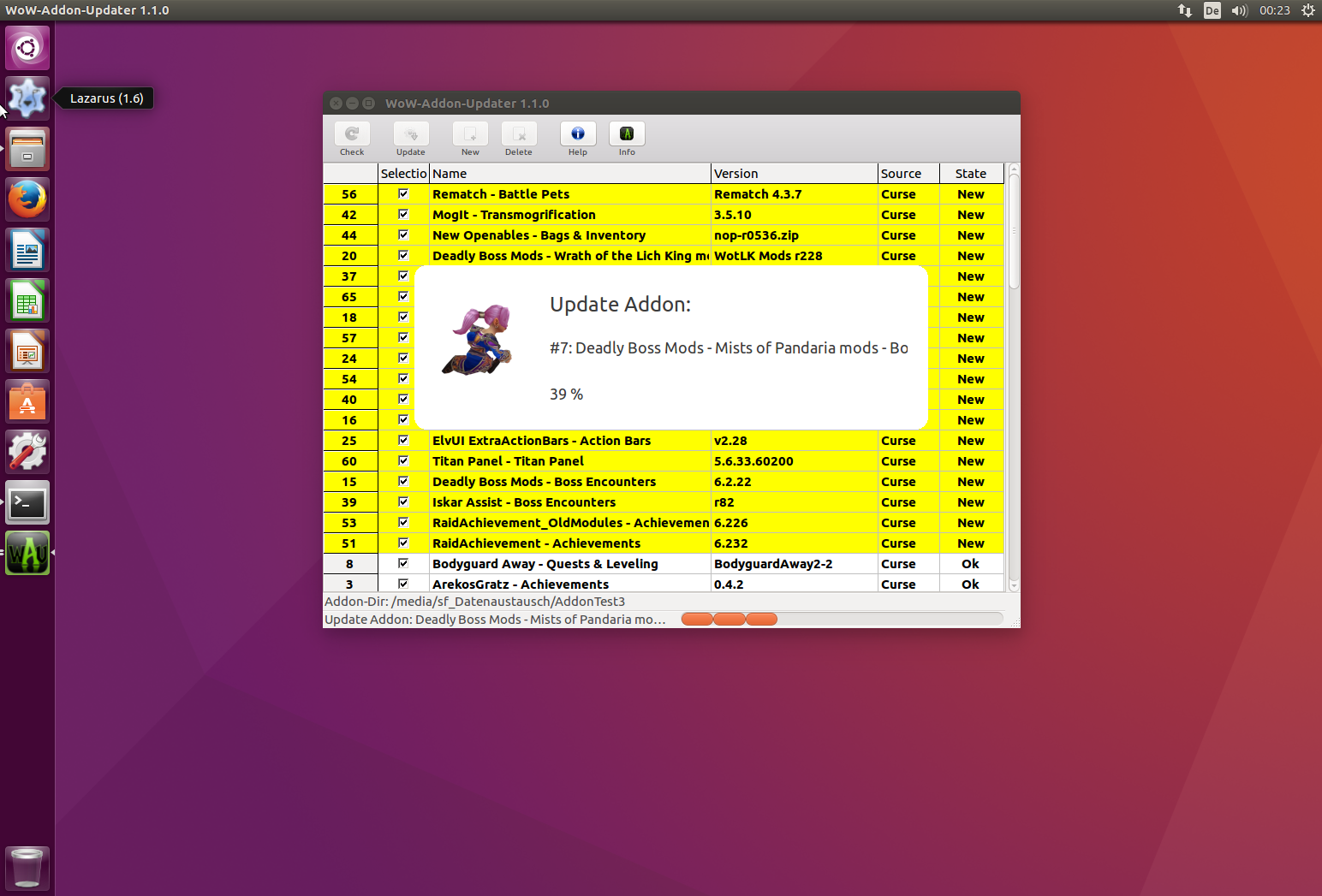1322x896 pixels.
Task: Toggle checkbox for ArekosGratz row
Action: click(403, 584)
